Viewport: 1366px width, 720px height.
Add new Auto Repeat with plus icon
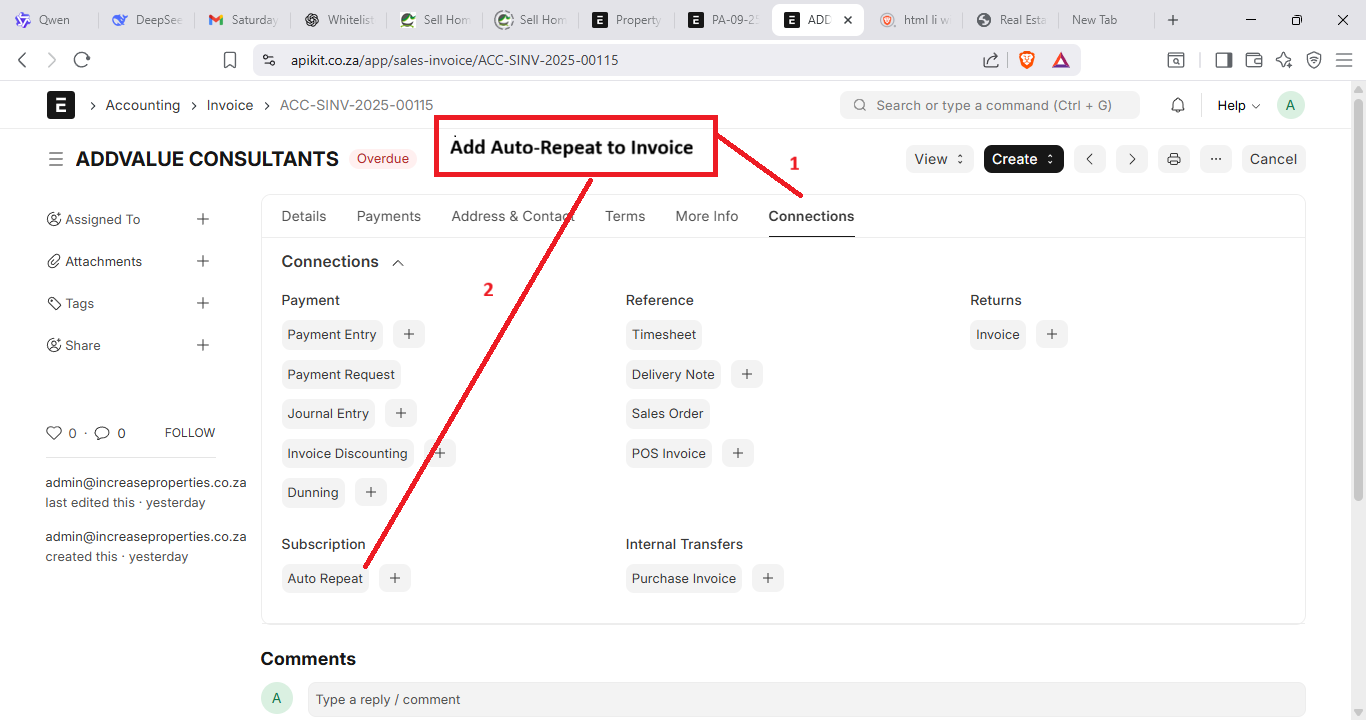click(x=395, y=578)
